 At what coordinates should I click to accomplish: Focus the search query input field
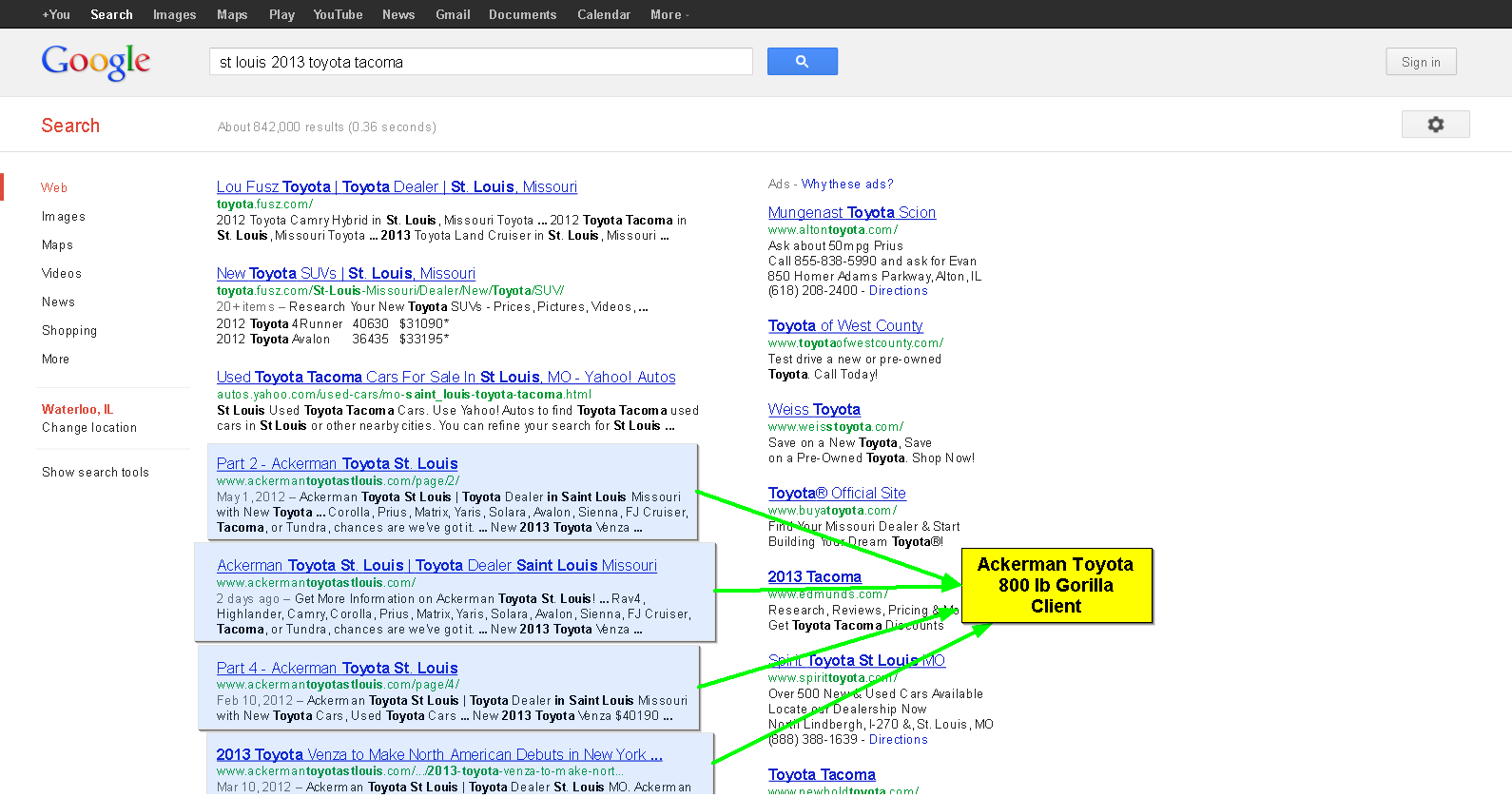[480, 62]
